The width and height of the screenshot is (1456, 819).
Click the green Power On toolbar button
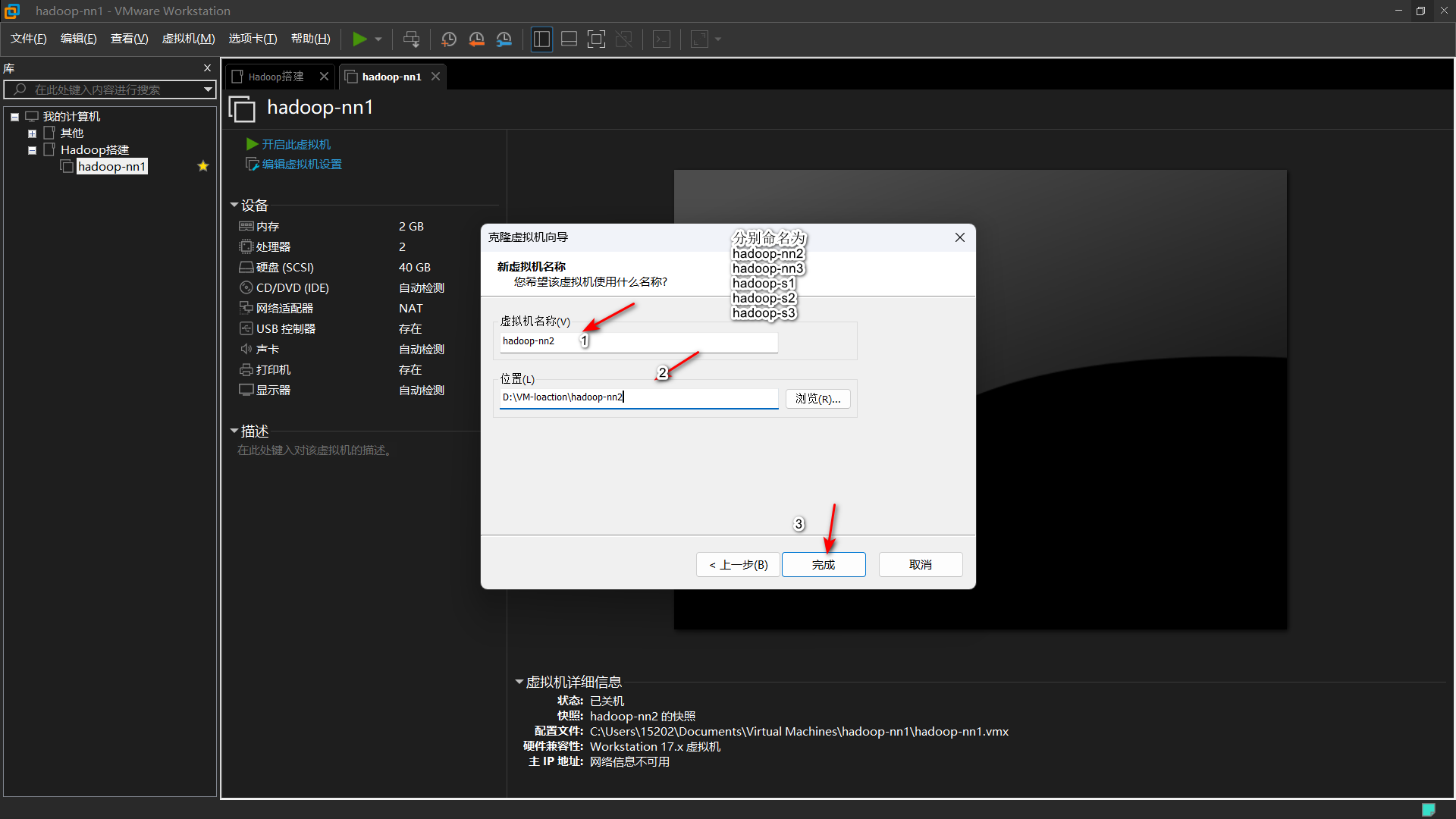(x=359, y=39)
